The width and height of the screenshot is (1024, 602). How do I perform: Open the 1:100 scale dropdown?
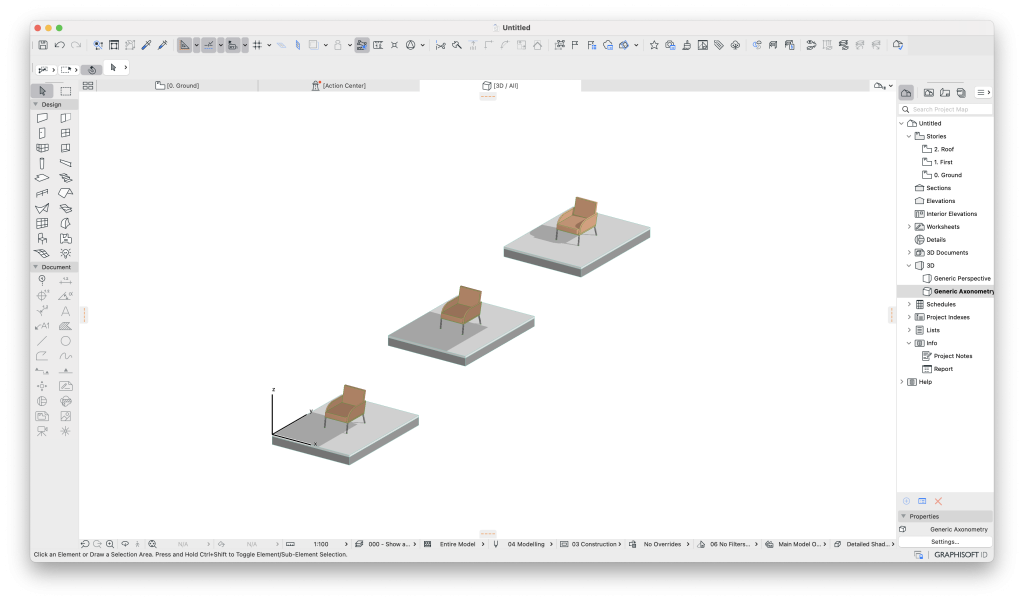321,544
